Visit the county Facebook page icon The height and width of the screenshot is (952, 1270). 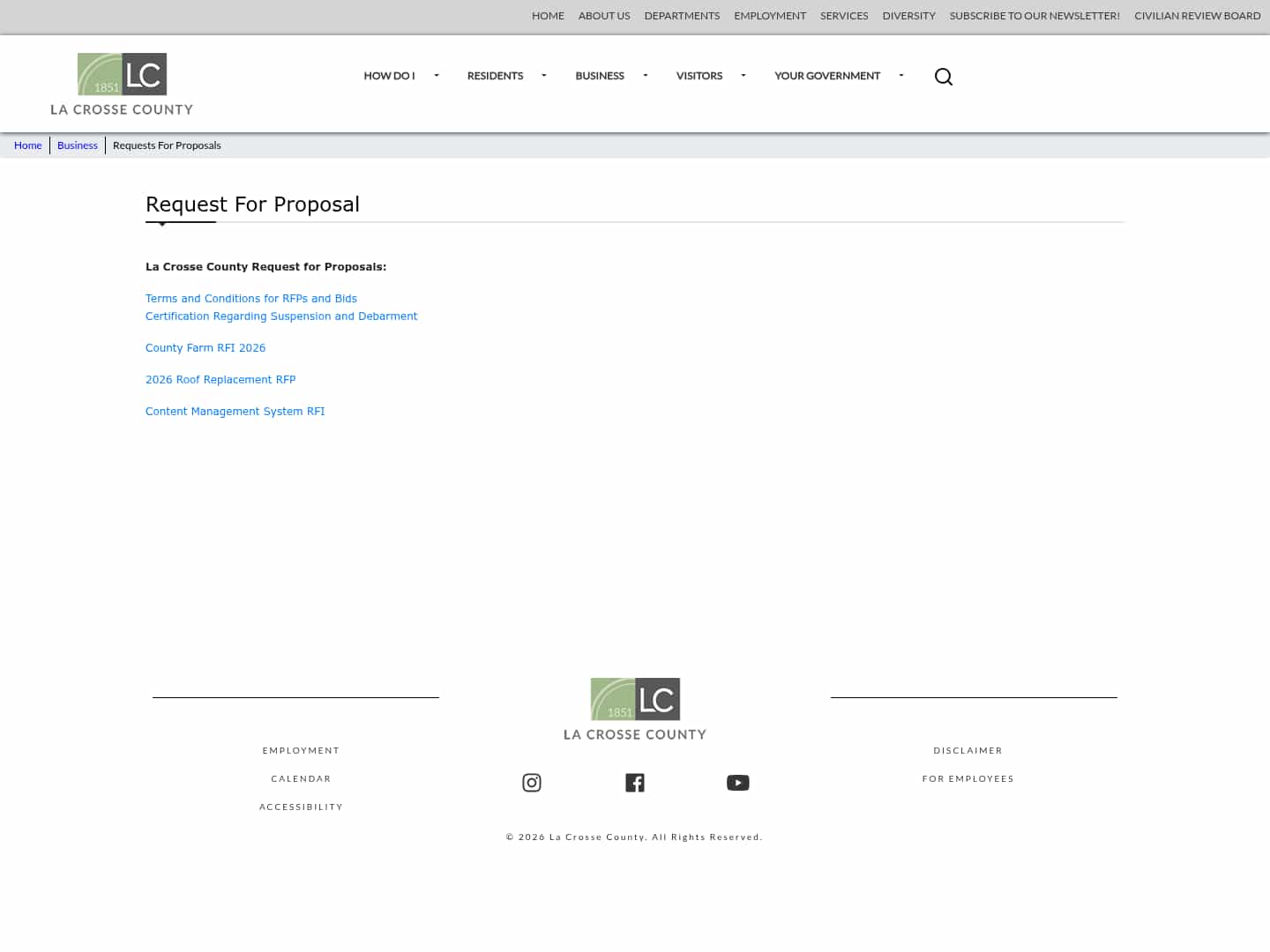pos(635,783)
